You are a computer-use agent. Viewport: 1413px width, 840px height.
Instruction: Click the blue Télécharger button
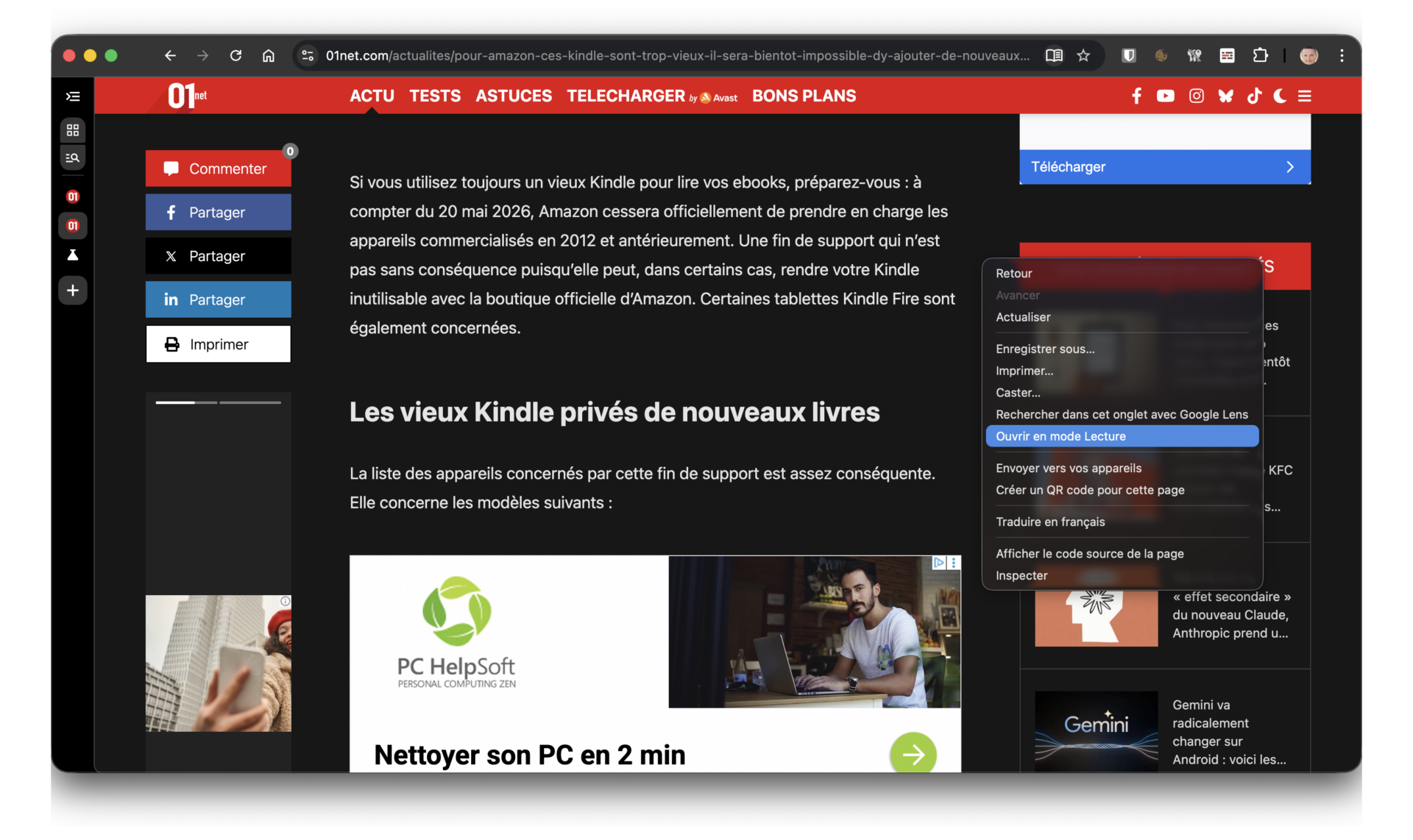pos(1164,167)
